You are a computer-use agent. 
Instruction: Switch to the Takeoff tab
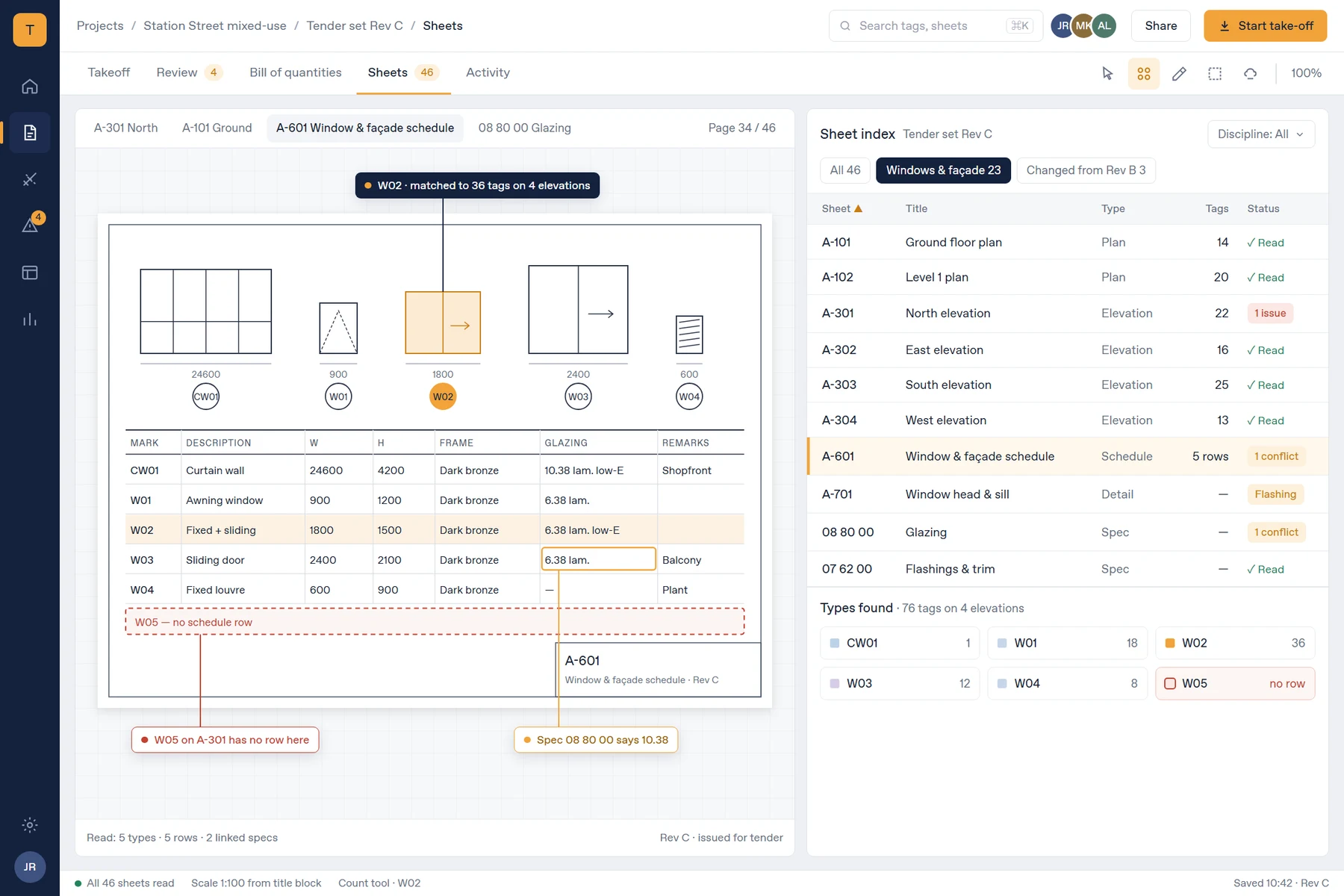(109, 72)
